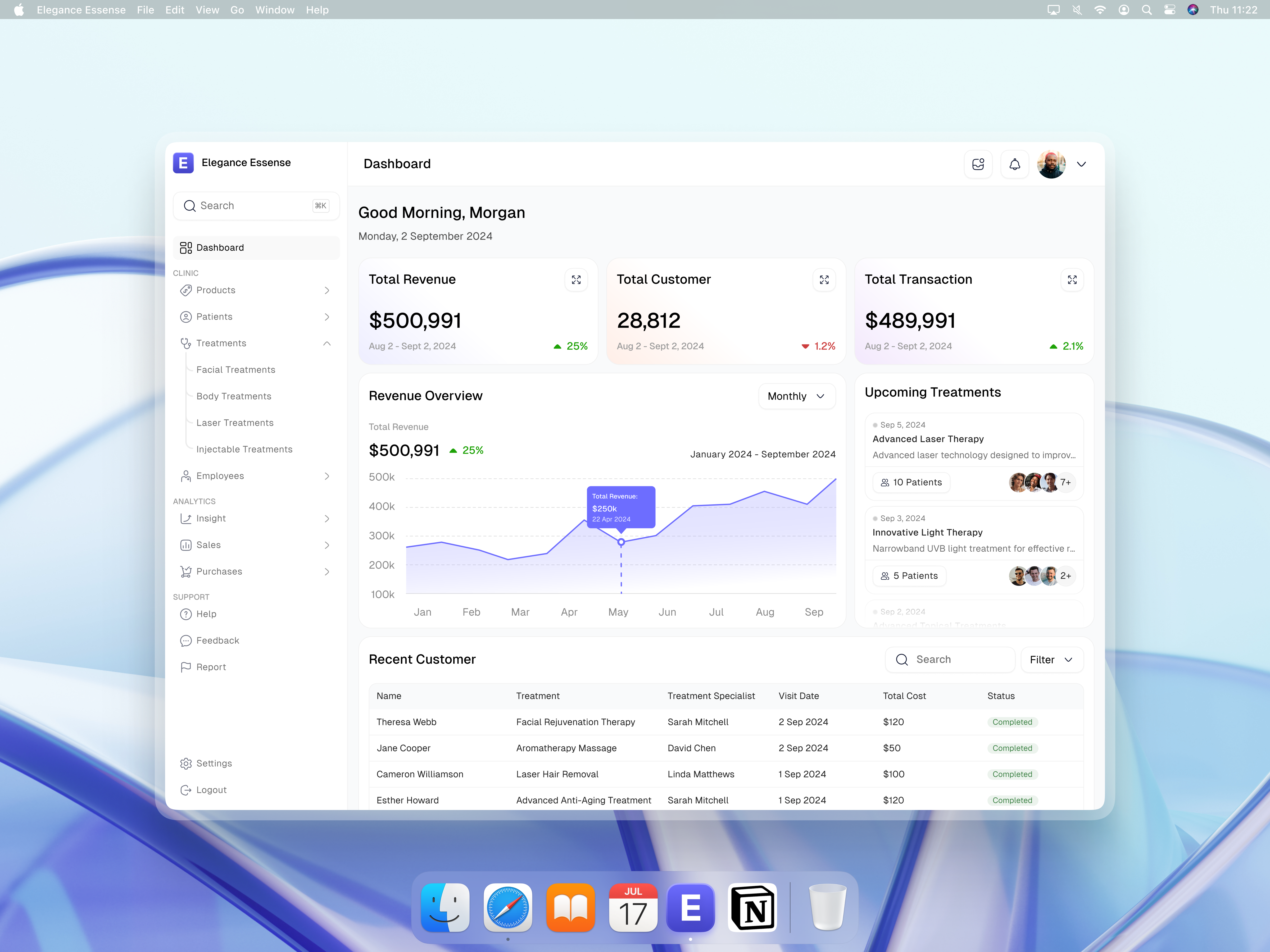Click the Recent Customer Search field

click(950, 660)
